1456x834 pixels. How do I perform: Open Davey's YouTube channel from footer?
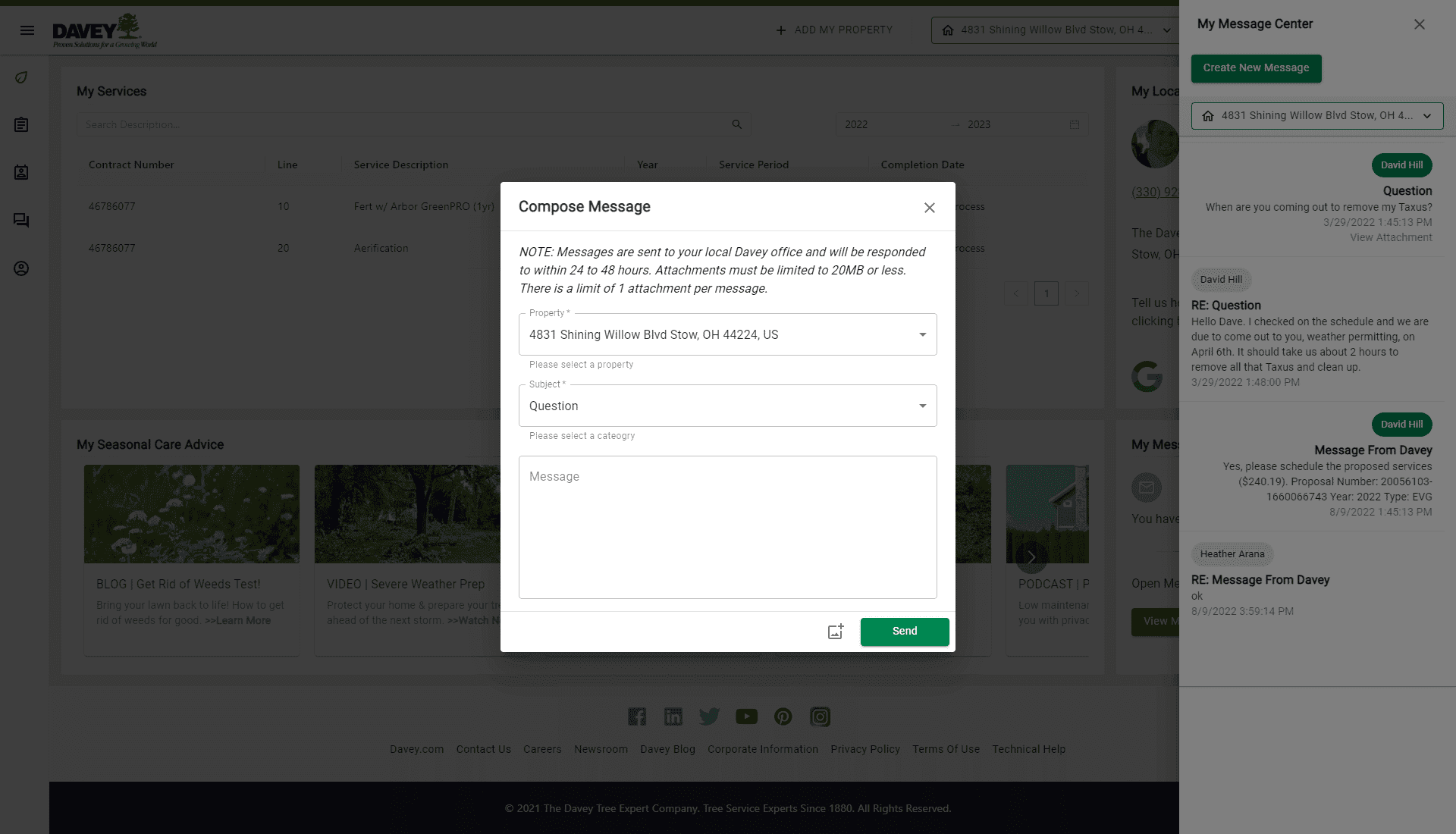[x=746, y=716]
